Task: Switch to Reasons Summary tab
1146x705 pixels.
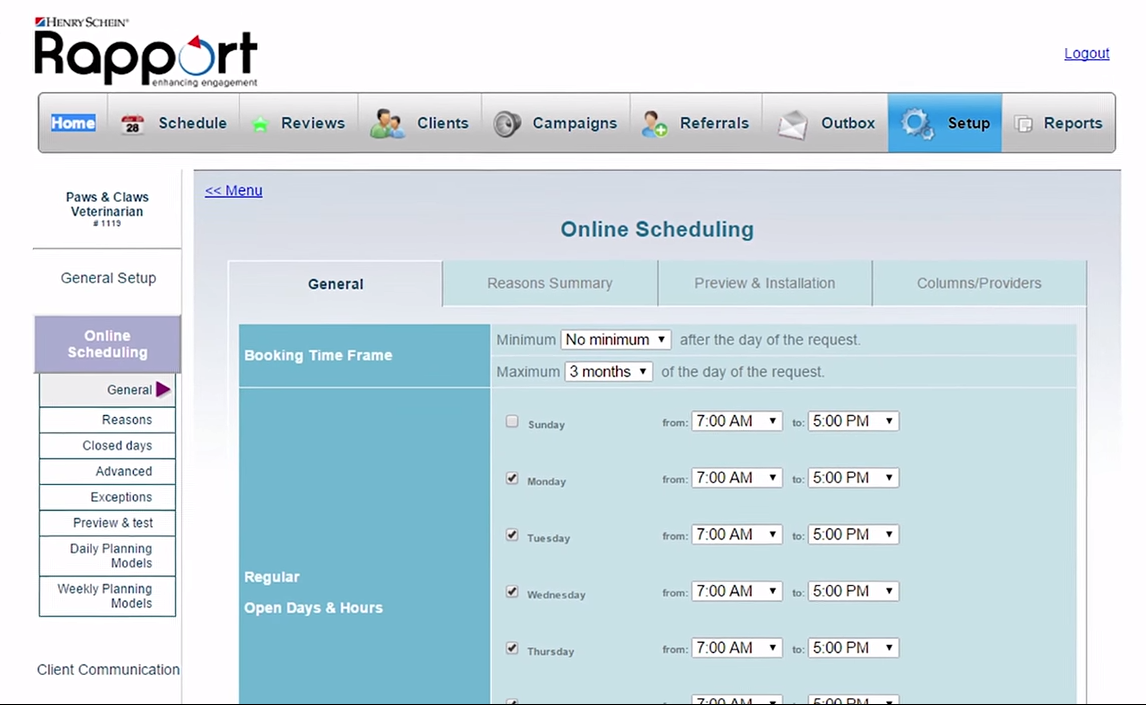Action: (550, 283)
